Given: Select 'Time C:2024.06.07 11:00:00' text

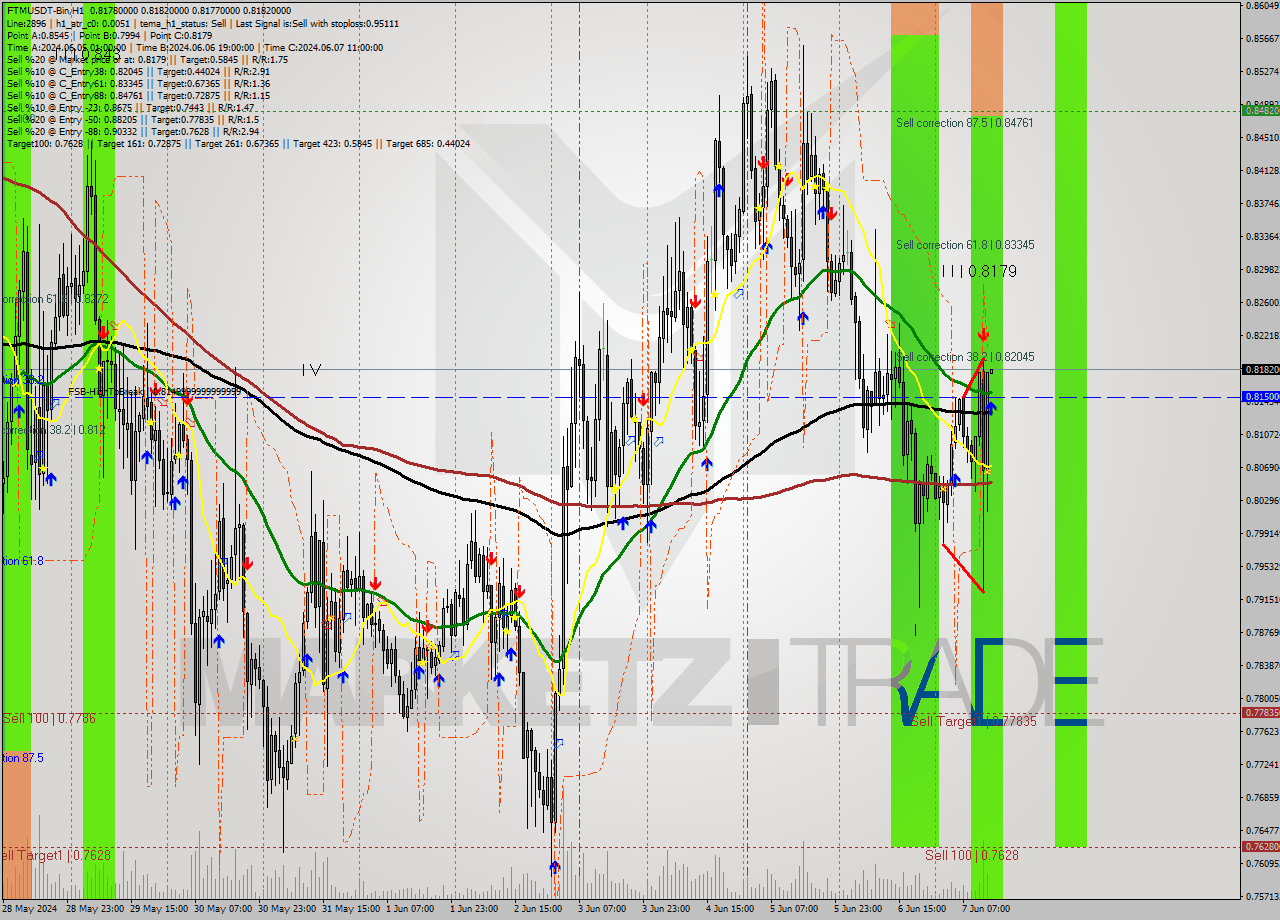Looking at the screenshot, I should tap(324, 47).
